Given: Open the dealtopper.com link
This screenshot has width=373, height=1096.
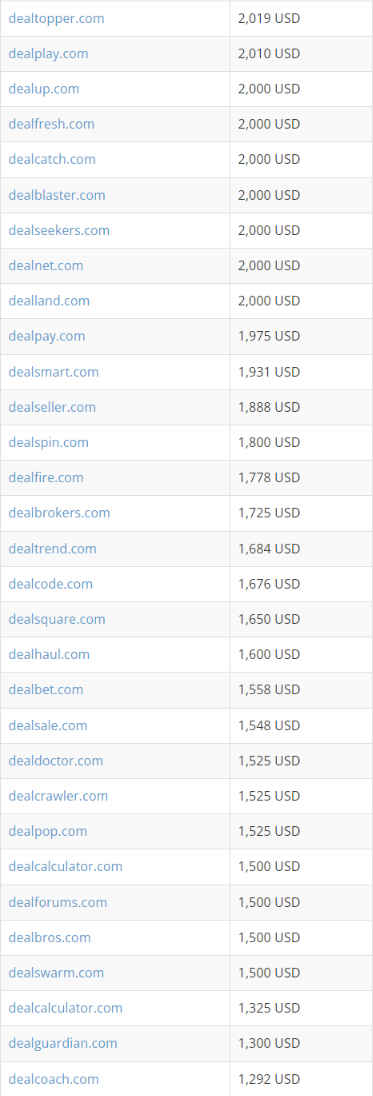Looking at the screenshot, I should (x=56, y=18).
